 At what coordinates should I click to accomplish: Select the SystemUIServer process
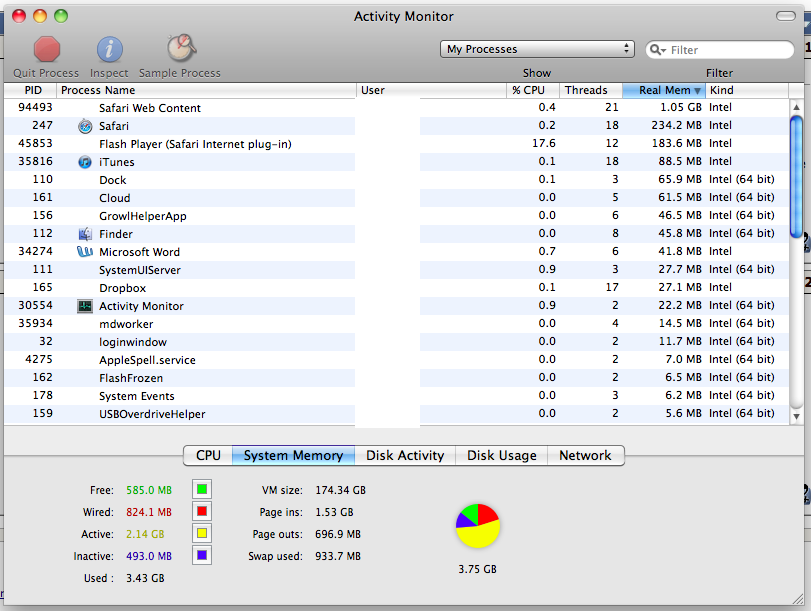pyautogui.click(x=397, y=270)
